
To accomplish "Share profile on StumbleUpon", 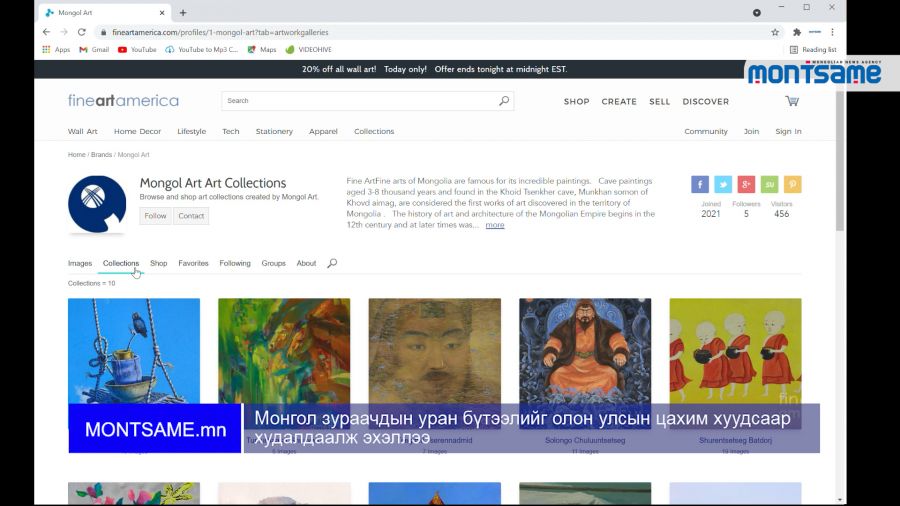I will coord(769,184).
